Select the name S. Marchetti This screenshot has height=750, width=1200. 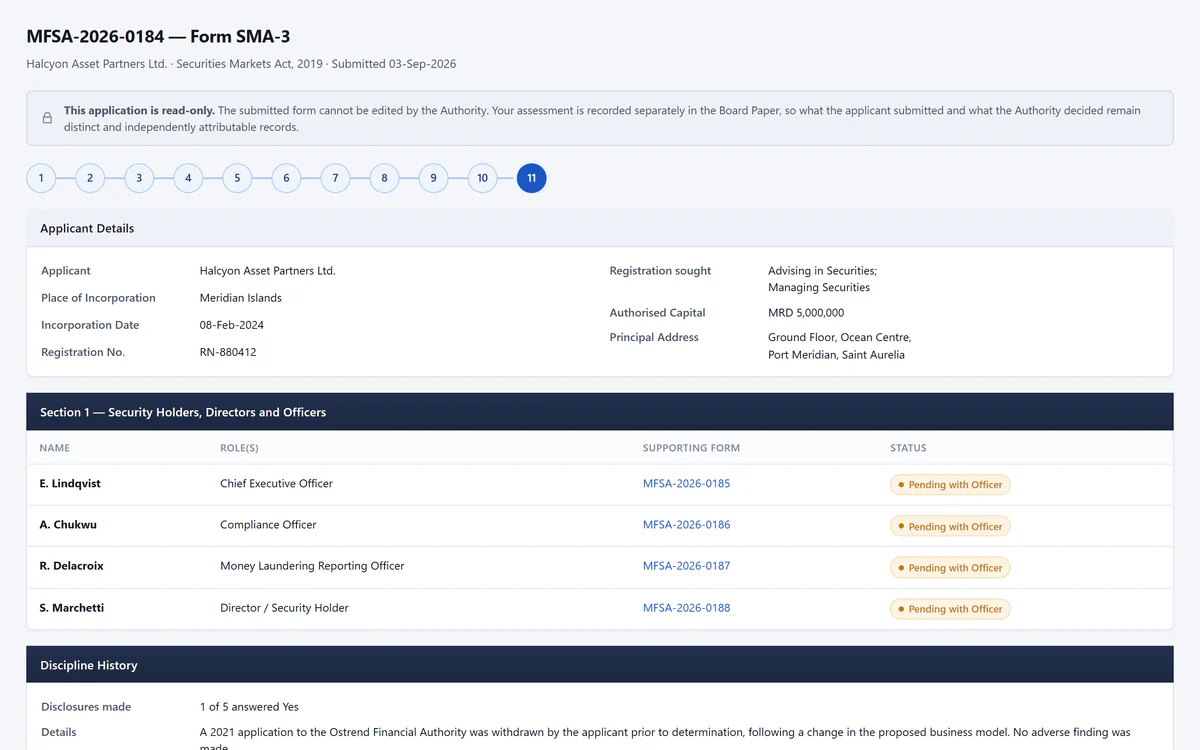coord(72,607)
